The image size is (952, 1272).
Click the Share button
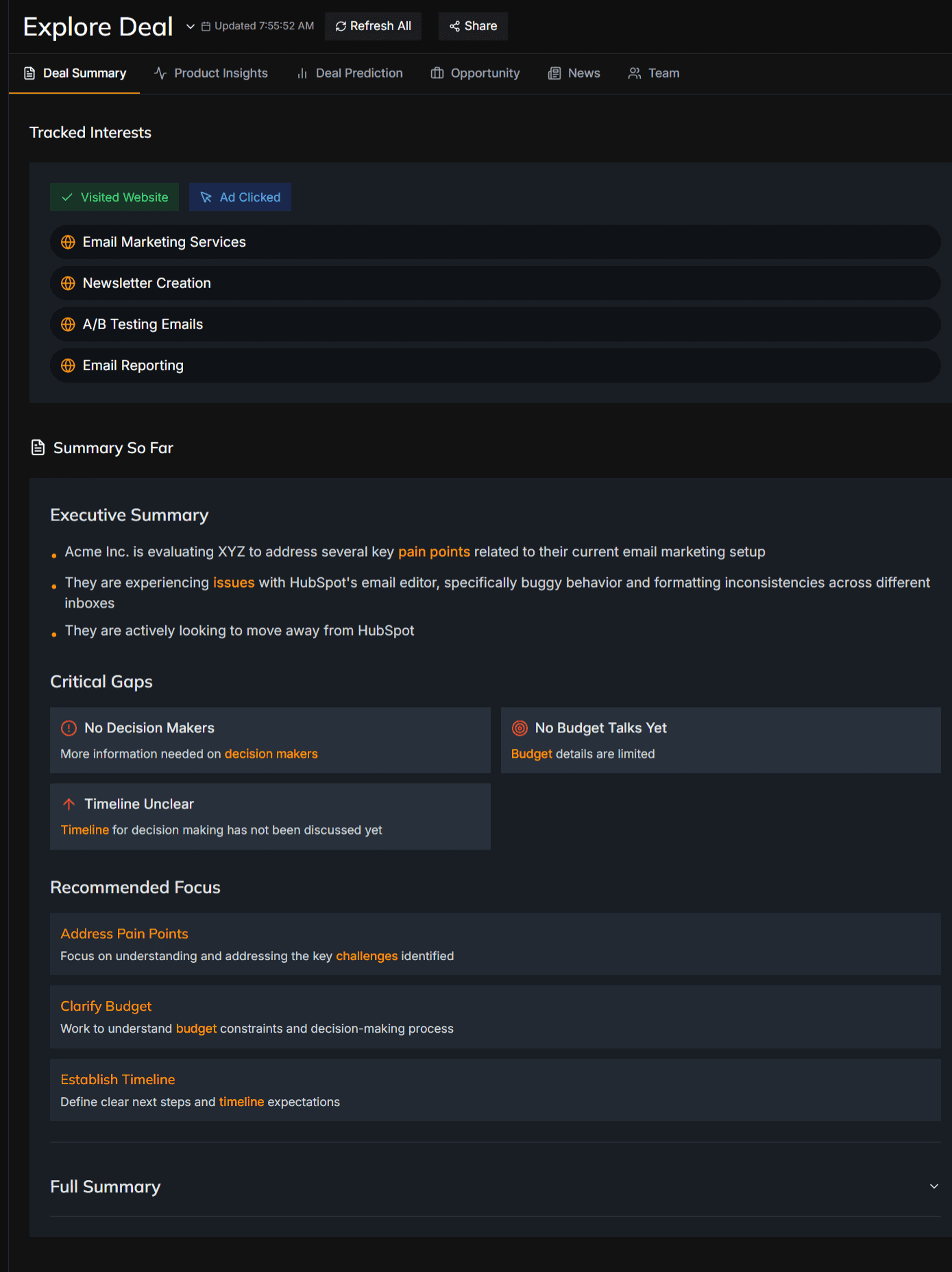(x=473, y=26)
